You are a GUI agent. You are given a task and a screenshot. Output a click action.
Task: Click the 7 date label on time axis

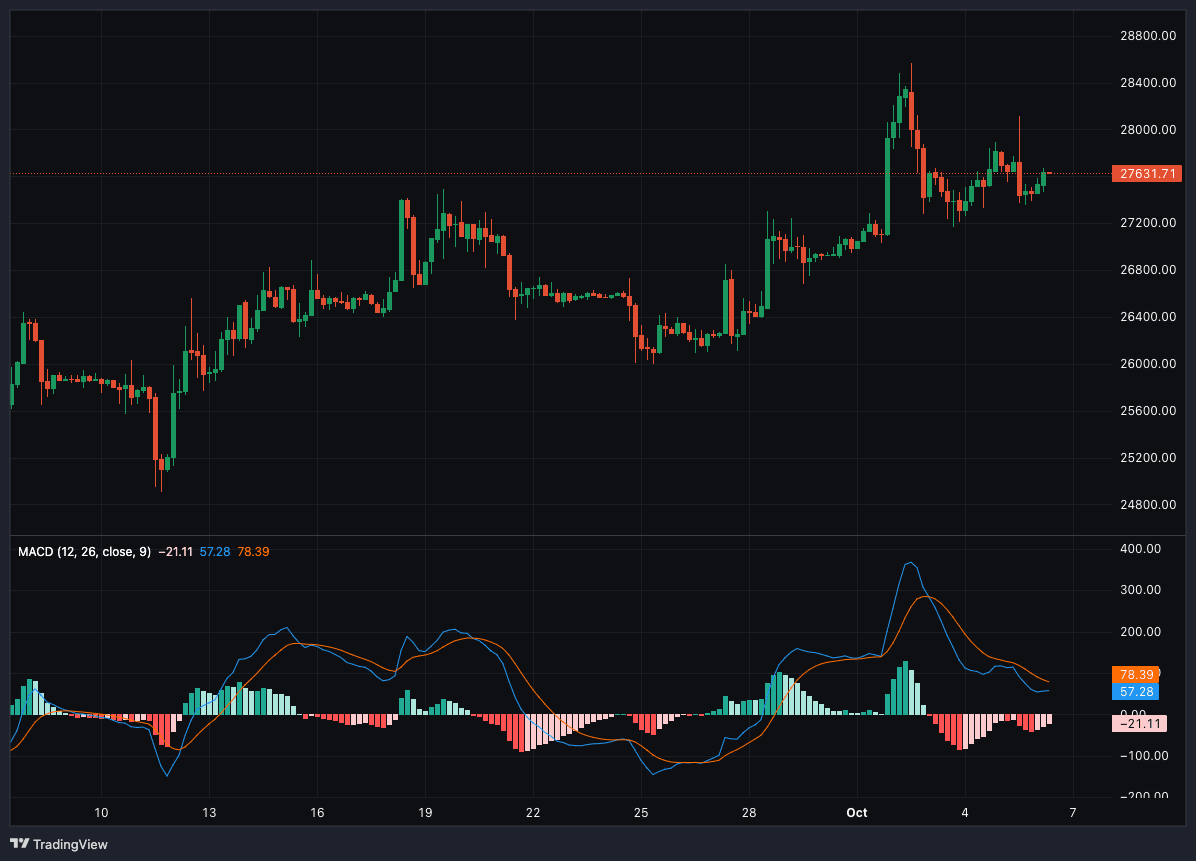click(1072, 812)
